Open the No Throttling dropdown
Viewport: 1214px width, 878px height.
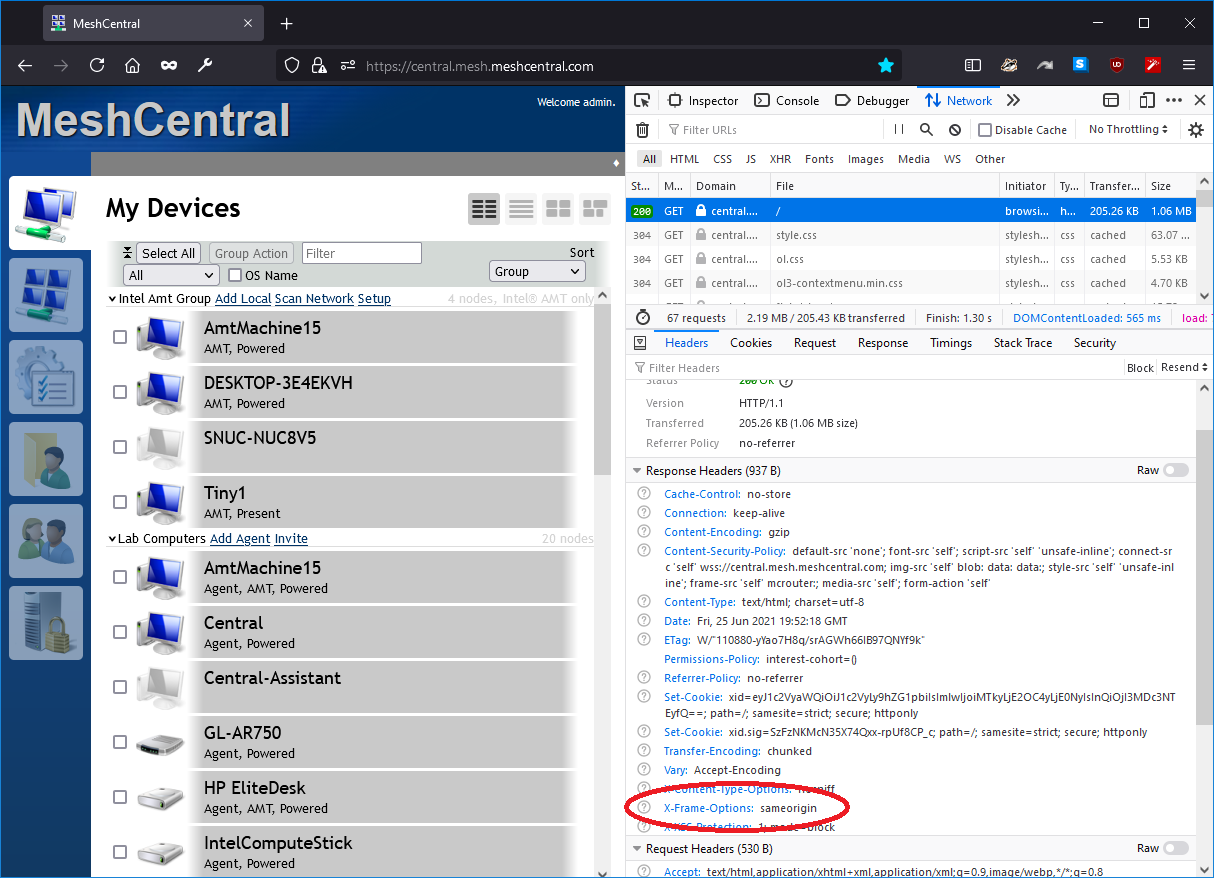pos(1129,130)
